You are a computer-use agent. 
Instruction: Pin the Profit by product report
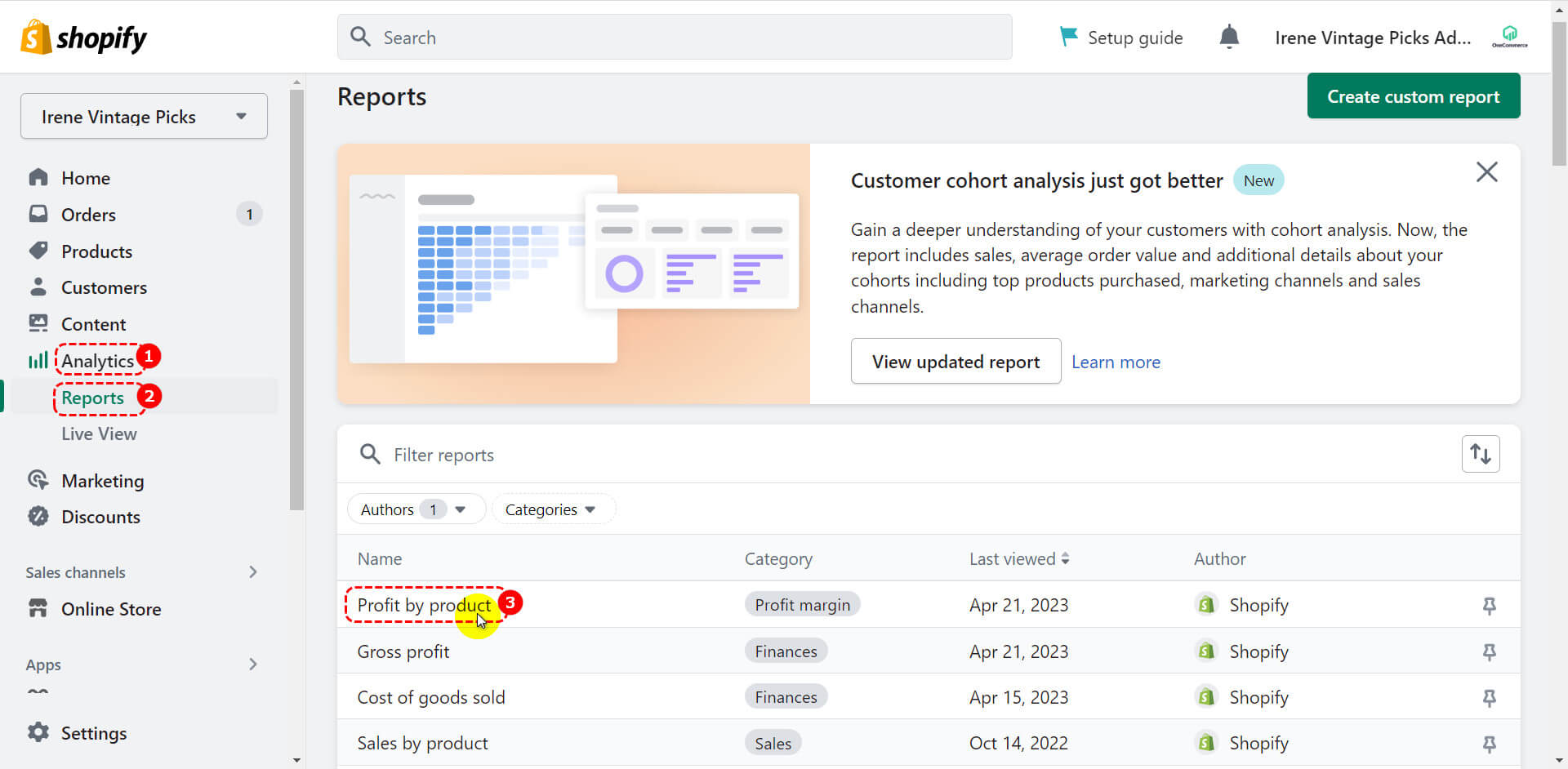pos(1490,606)
